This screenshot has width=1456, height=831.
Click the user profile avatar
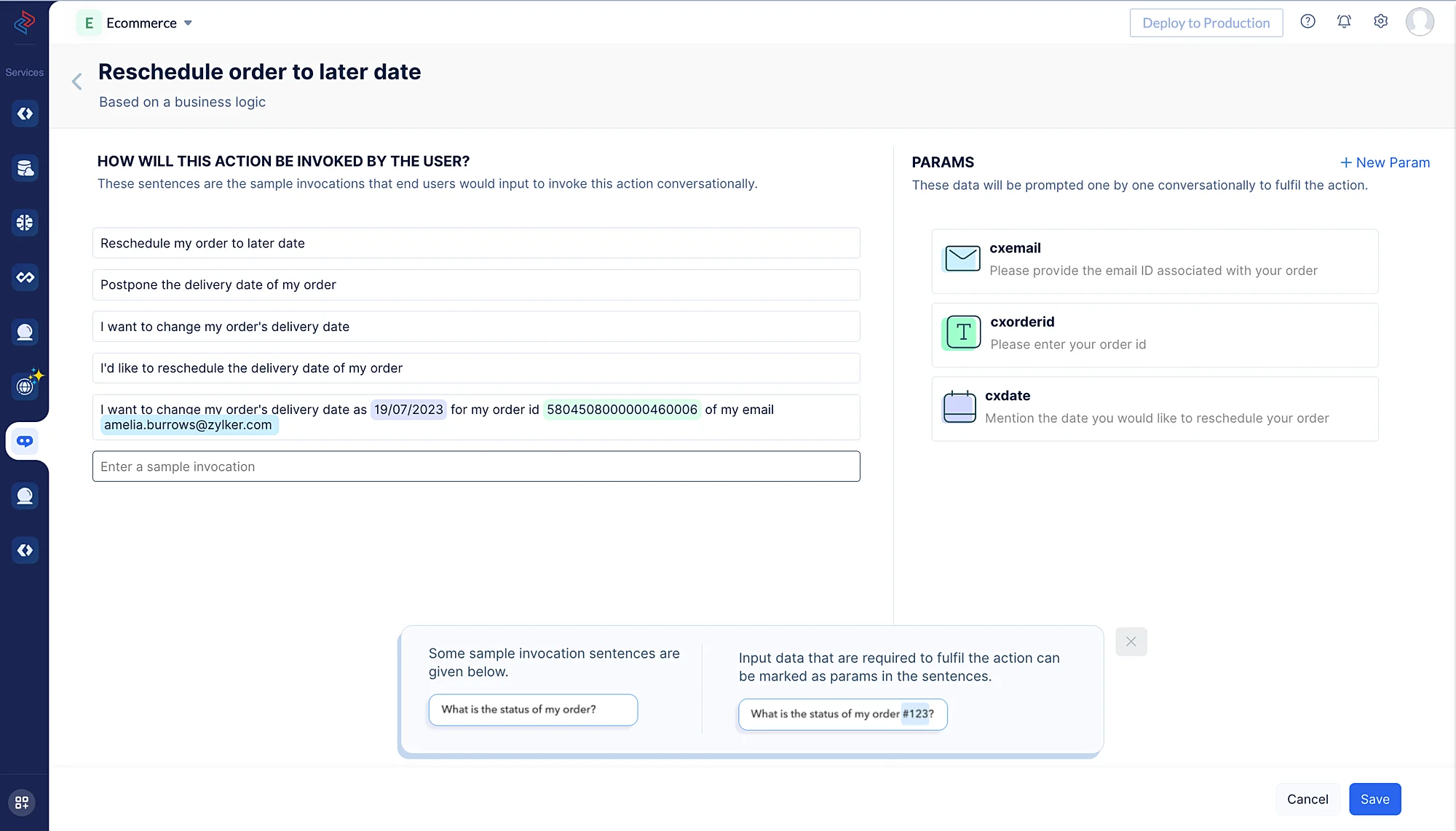click(x=1420, y=22)
